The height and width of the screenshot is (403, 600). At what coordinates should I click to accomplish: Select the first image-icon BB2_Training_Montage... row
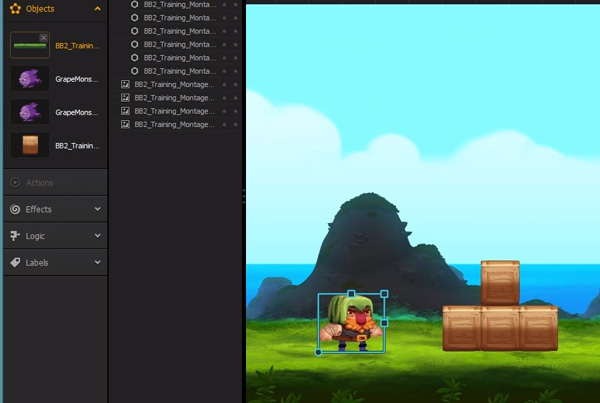pos(176,85)
